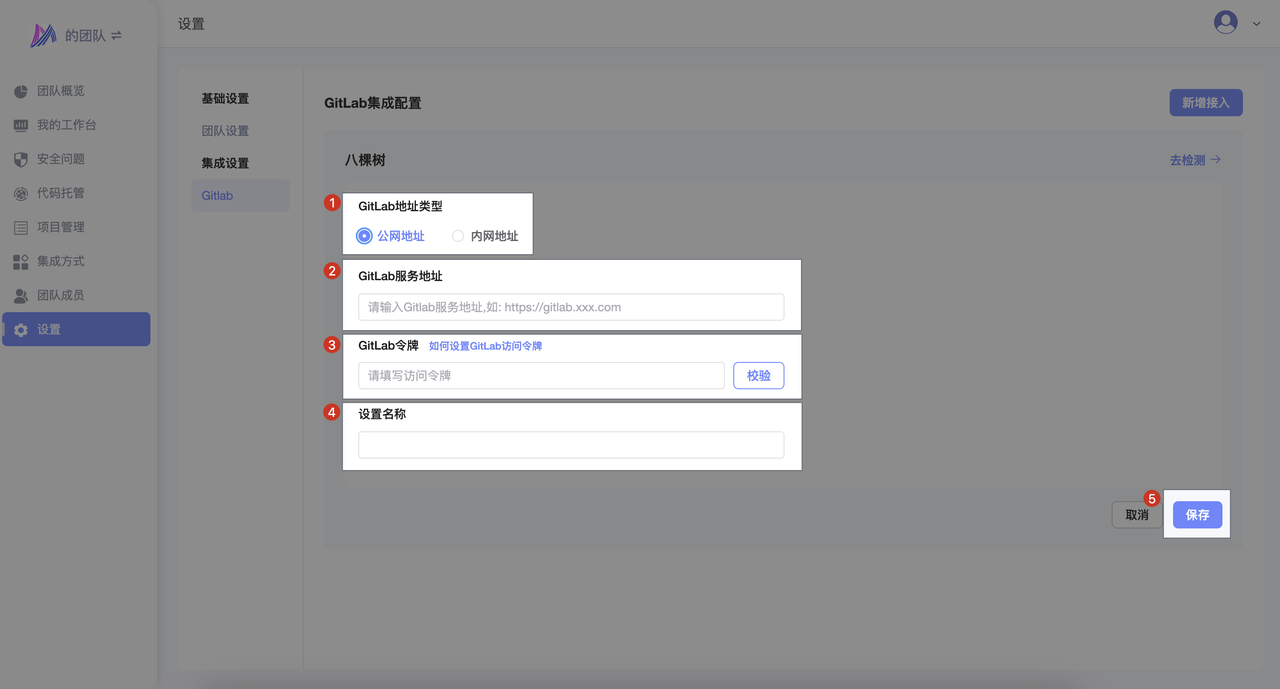Select the 公网地址 radio button
Viewport: 1280px width, 689px height.
[364, 236]
